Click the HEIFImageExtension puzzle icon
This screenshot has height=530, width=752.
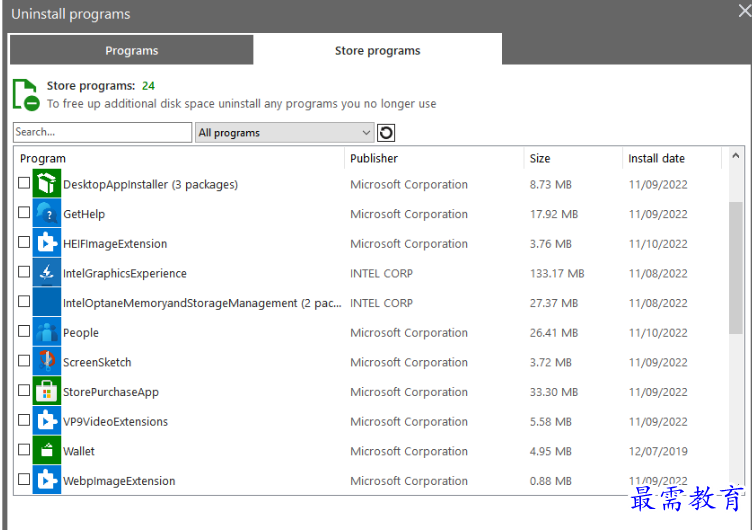47,243
